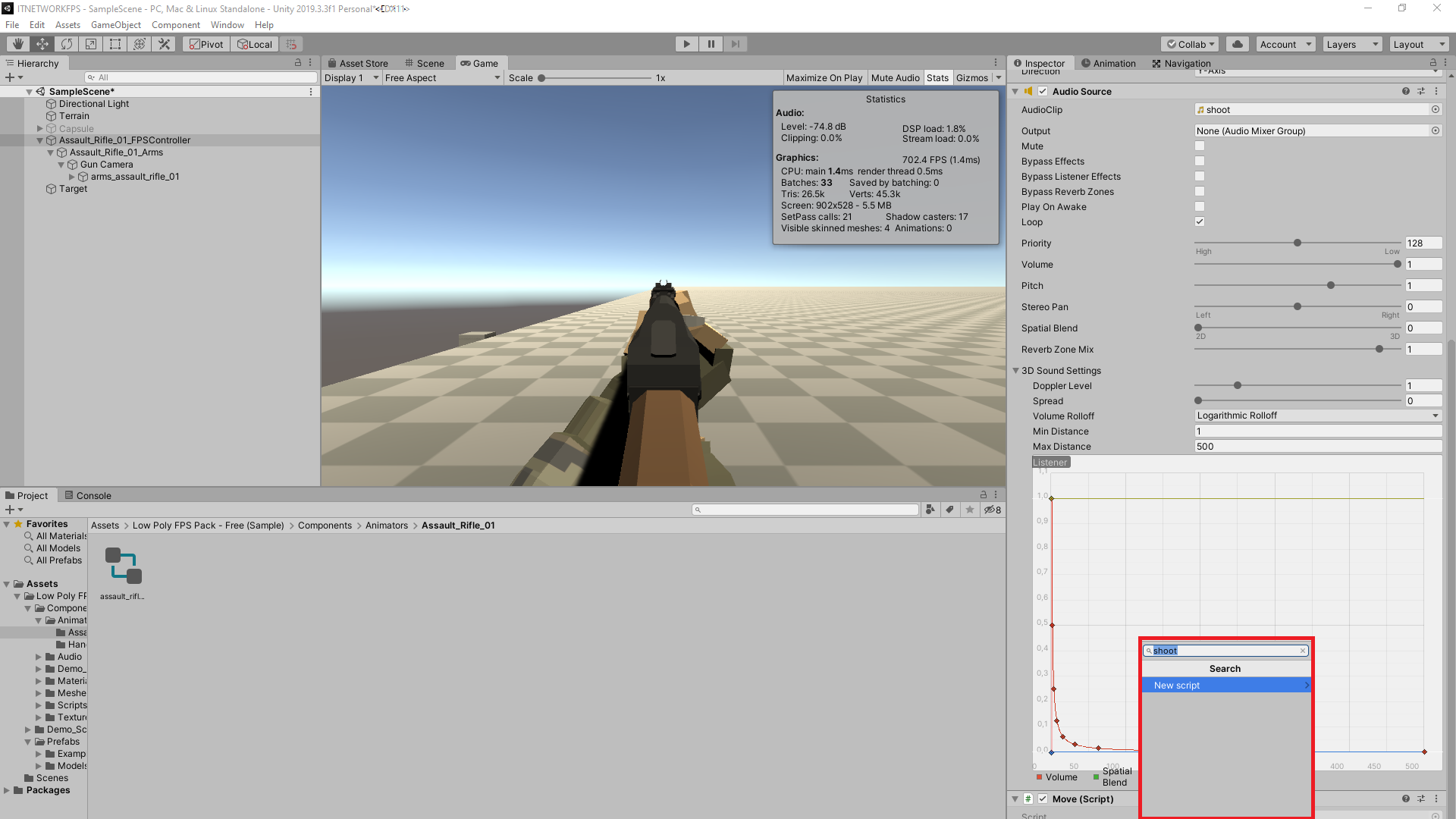Select the Rect Transform tool
This screenshot has height=819, width=1456.
tap(115, 43)
